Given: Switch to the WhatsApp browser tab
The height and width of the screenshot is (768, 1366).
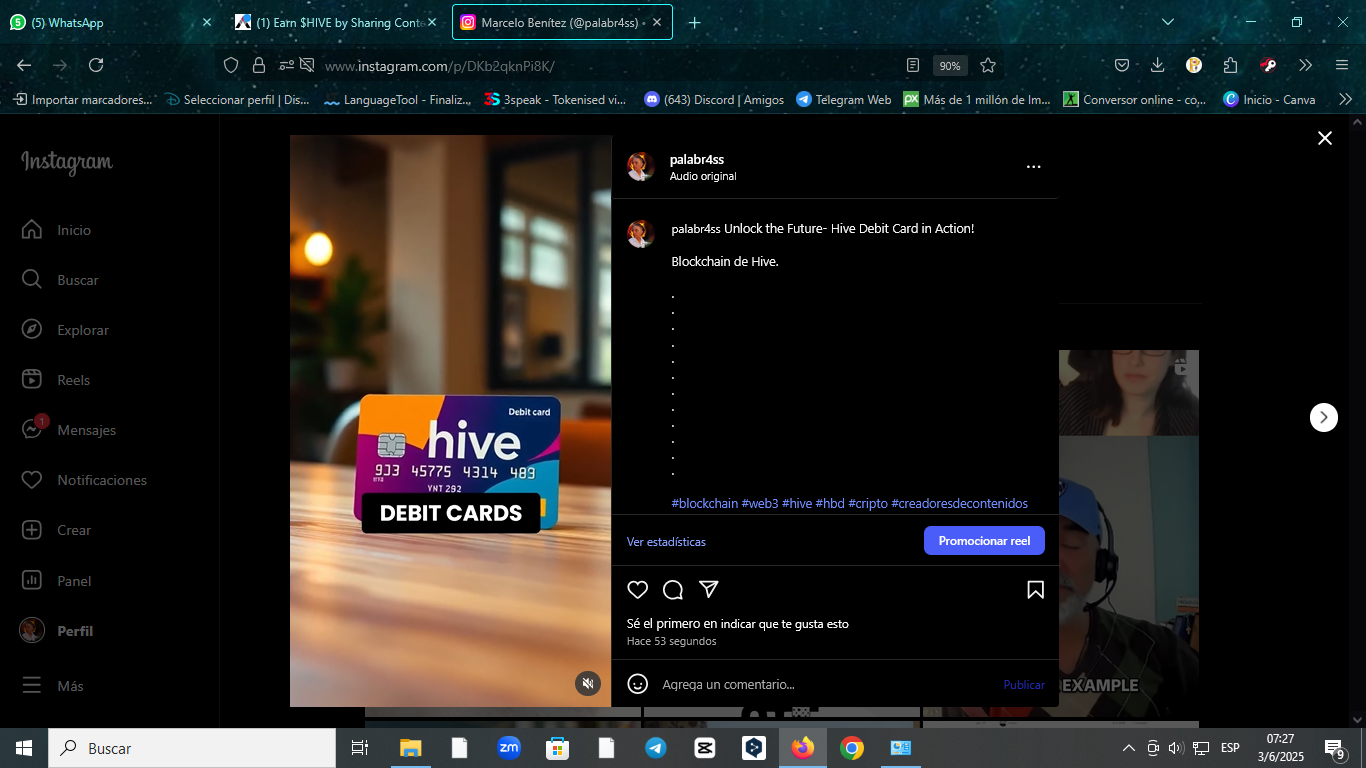Looking at the screenshot, I should coord(109,22).
